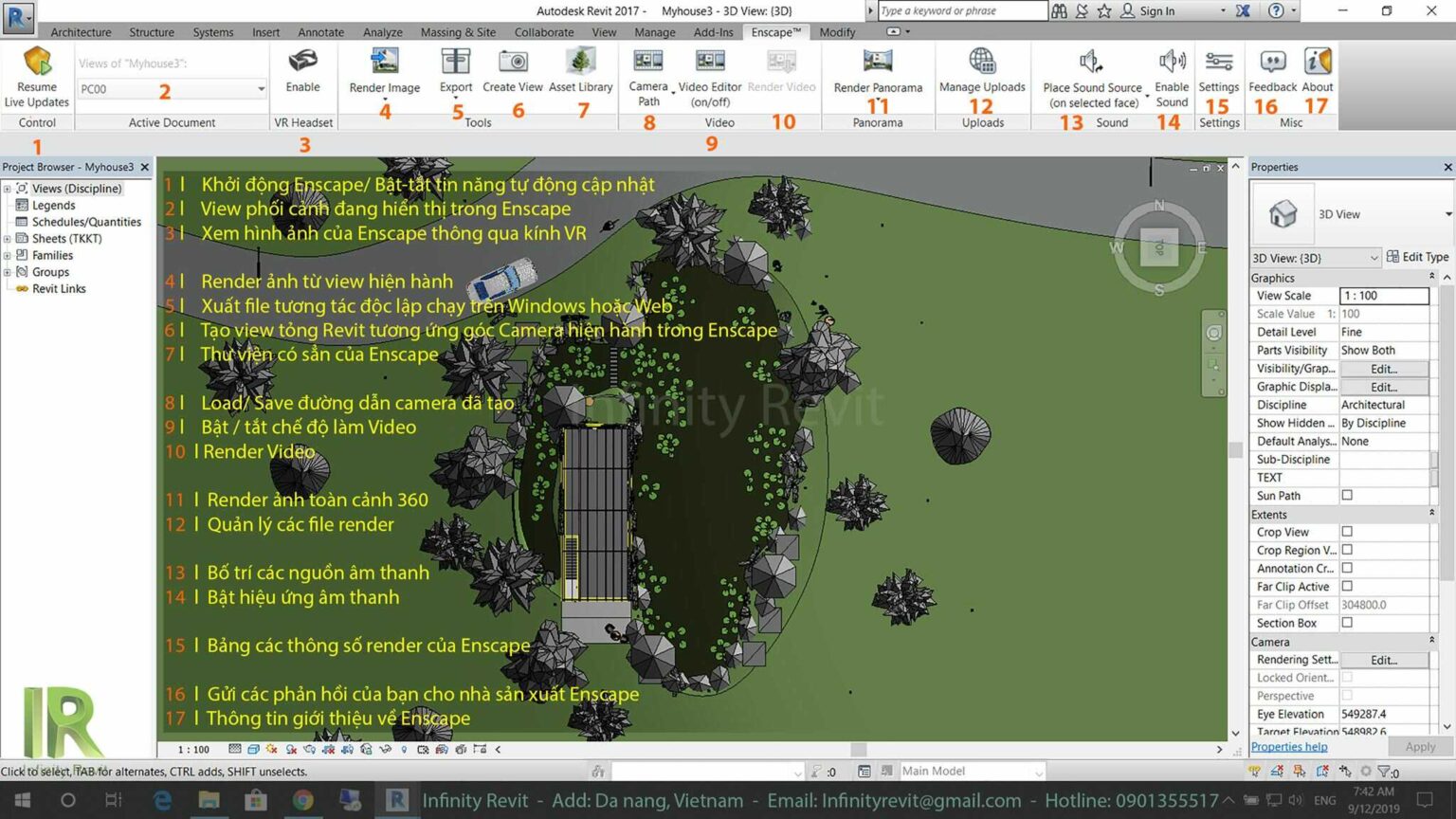Open Manage Uploads
This screenshot has width=1456, height=819.
coord(982,71)
